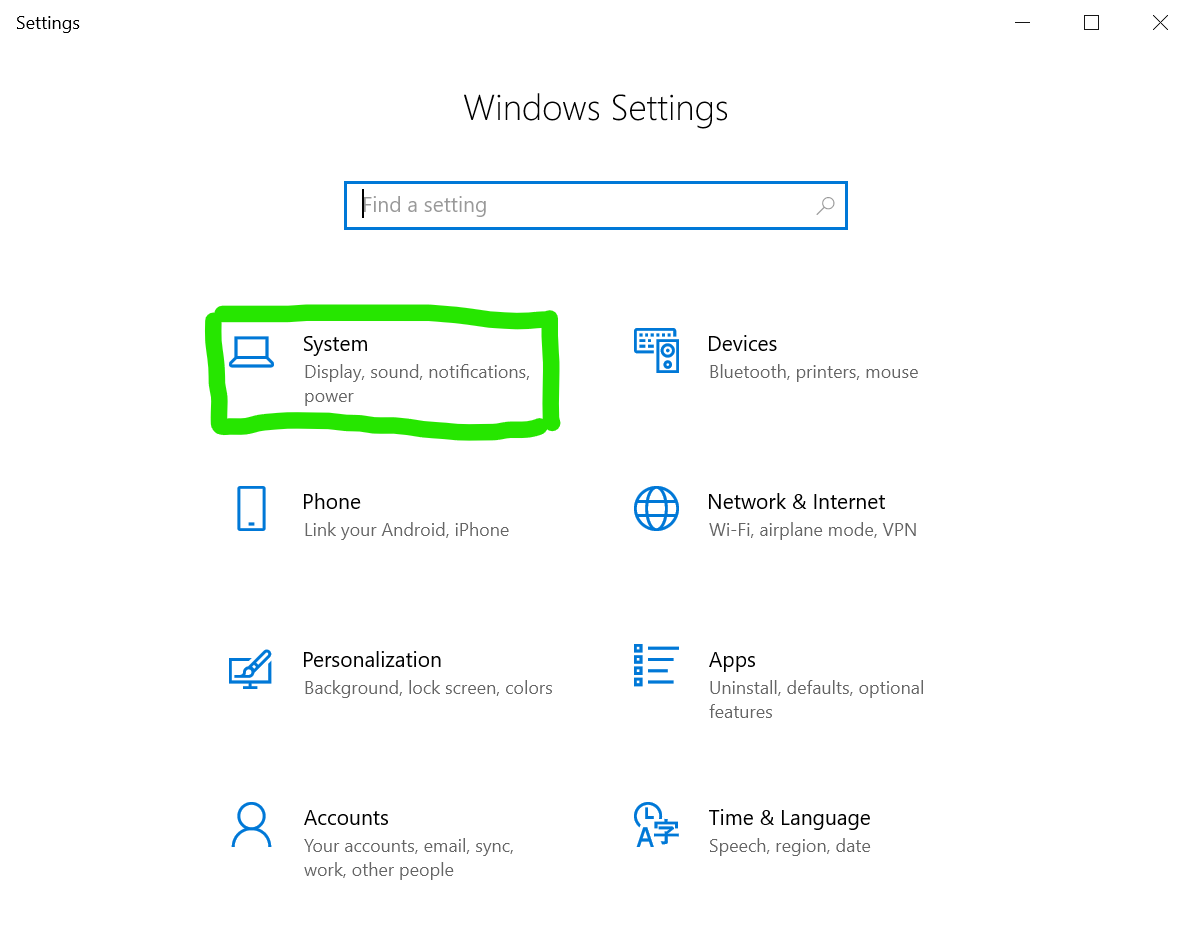Open the Personalization paintbrush icon
The height and width of the screenshot is (946, 1192).
click(251, 669)
